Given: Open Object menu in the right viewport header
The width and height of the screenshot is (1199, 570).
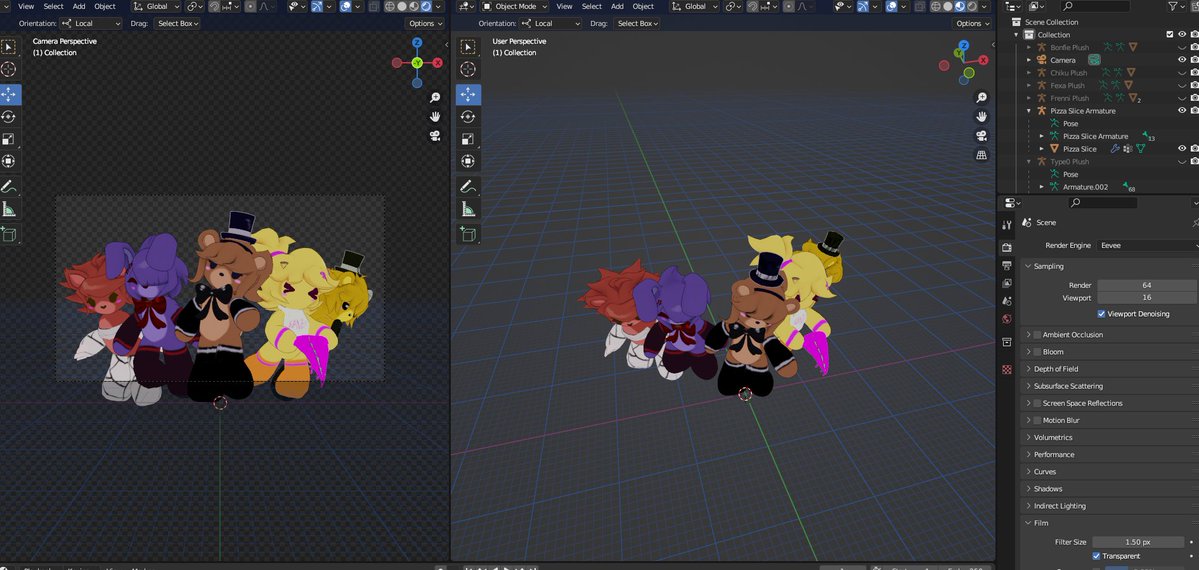Looking at the screenshot, I should point(643,6).
